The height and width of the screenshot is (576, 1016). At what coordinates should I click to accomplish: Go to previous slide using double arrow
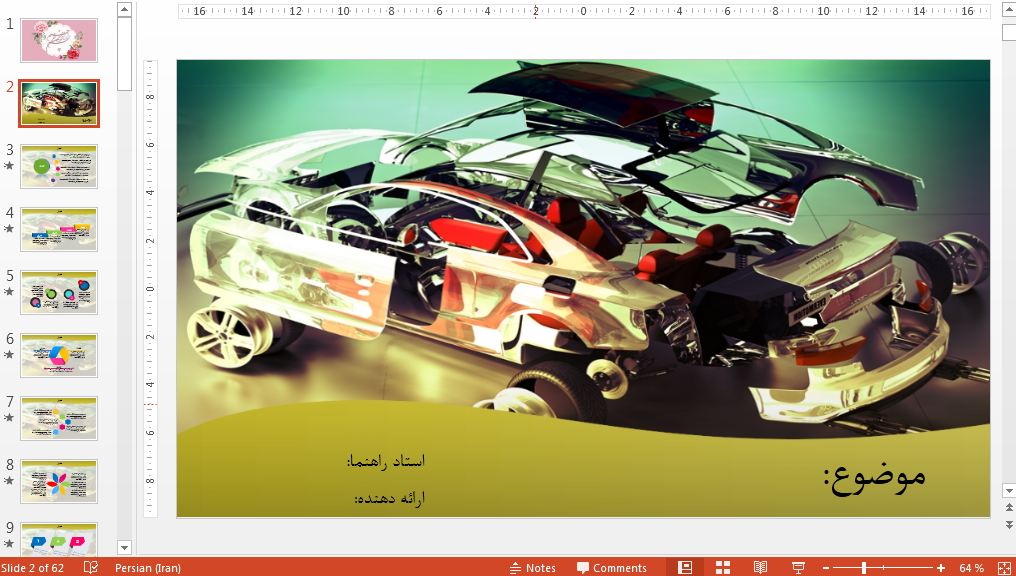tap(1008, 508)
